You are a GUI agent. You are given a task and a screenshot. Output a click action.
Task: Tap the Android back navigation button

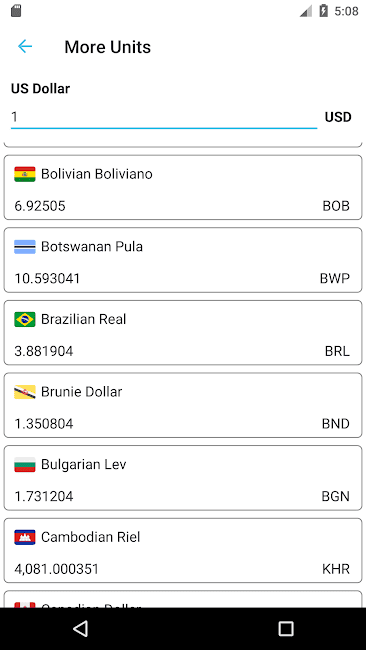tap(80, 628)
